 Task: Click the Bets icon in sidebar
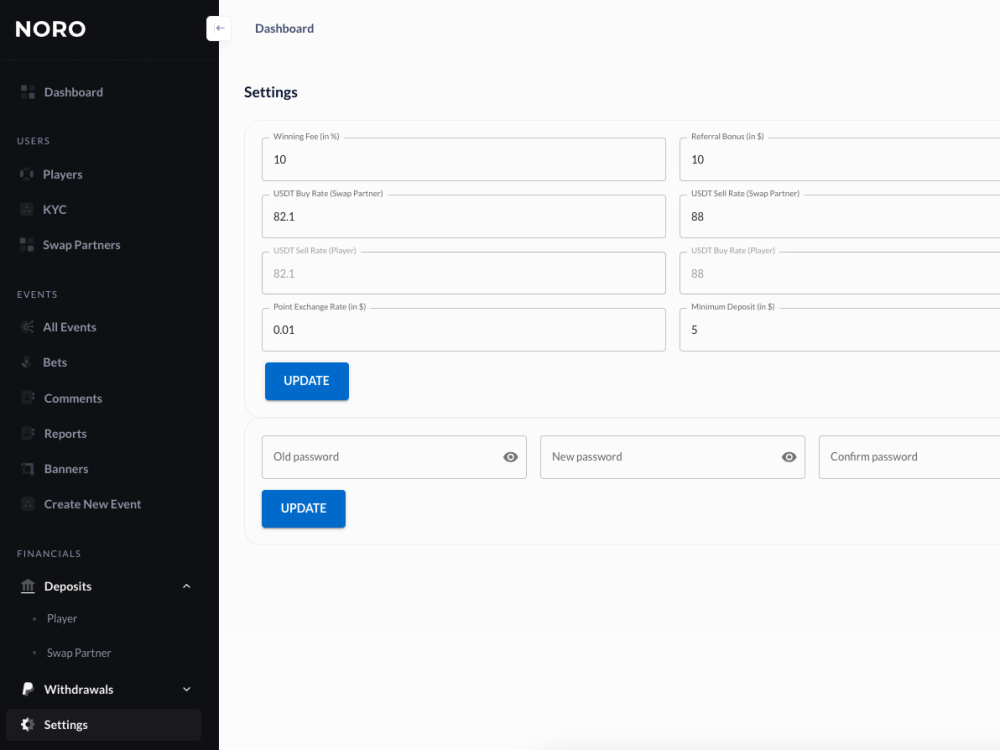(27, 362)
